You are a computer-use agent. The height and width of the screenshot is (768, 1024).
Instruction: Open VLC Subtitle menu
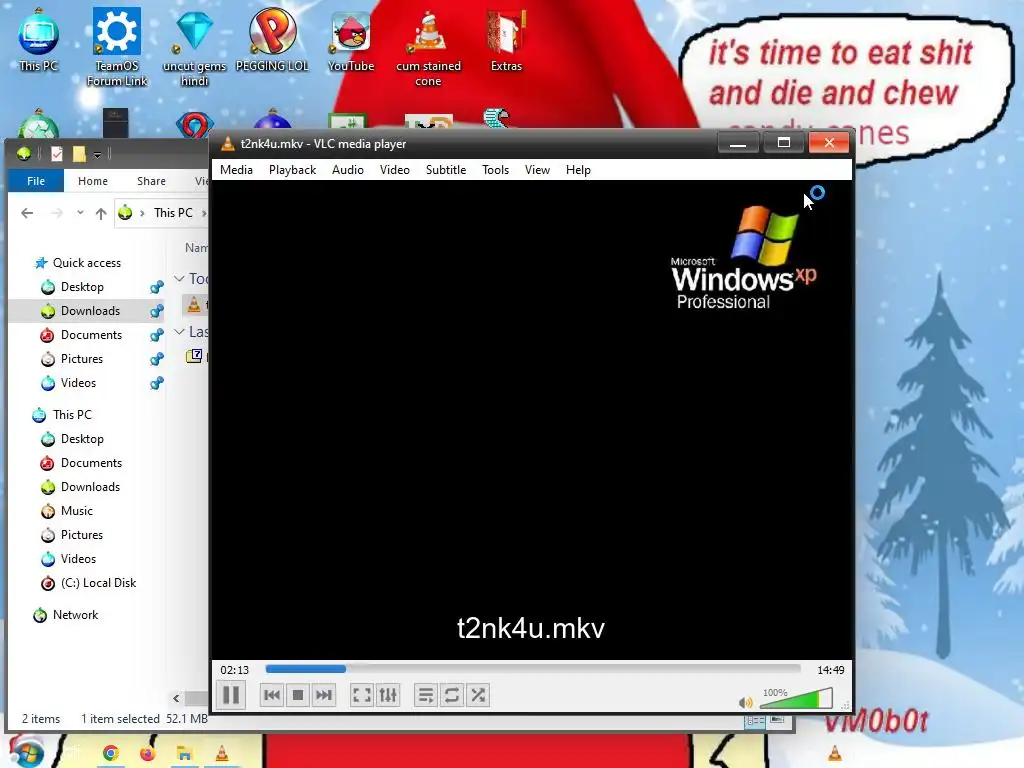446,170
